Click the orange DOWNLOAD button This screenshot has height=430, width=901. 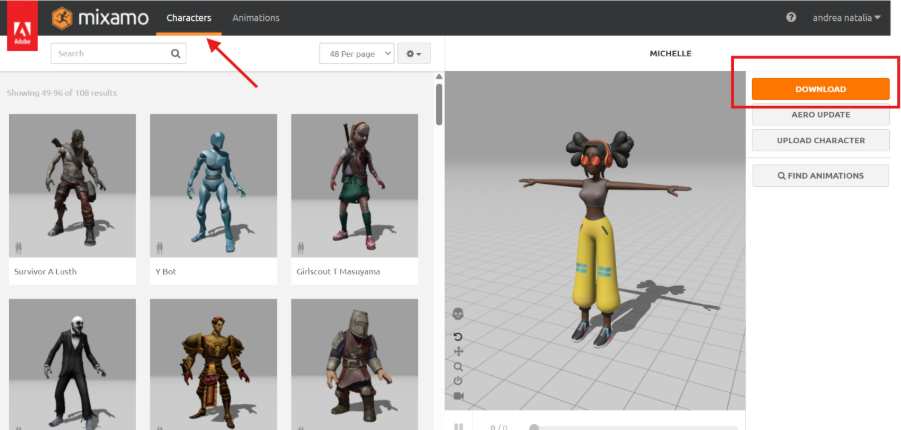pos(821,89)
